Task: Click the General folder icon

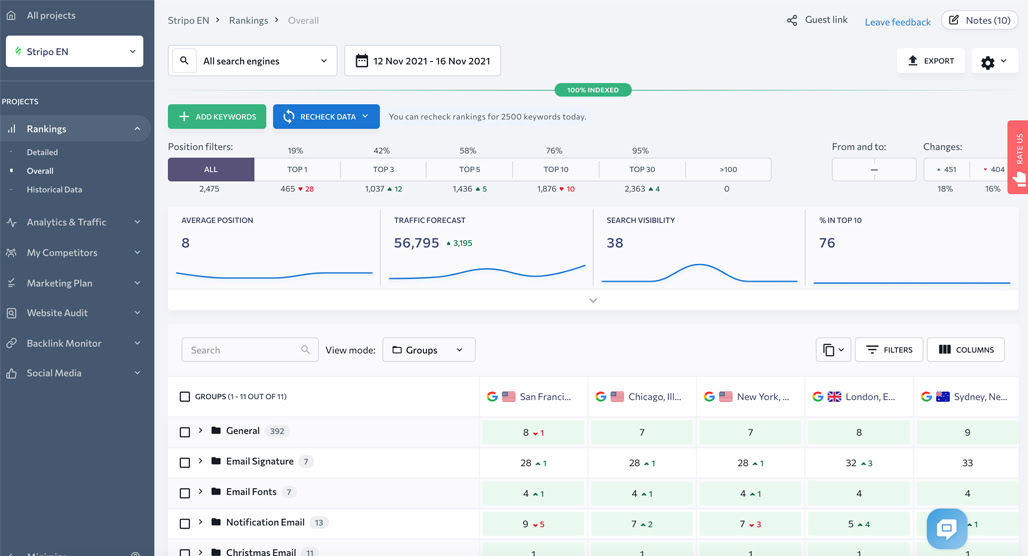Action: [216, 431]
